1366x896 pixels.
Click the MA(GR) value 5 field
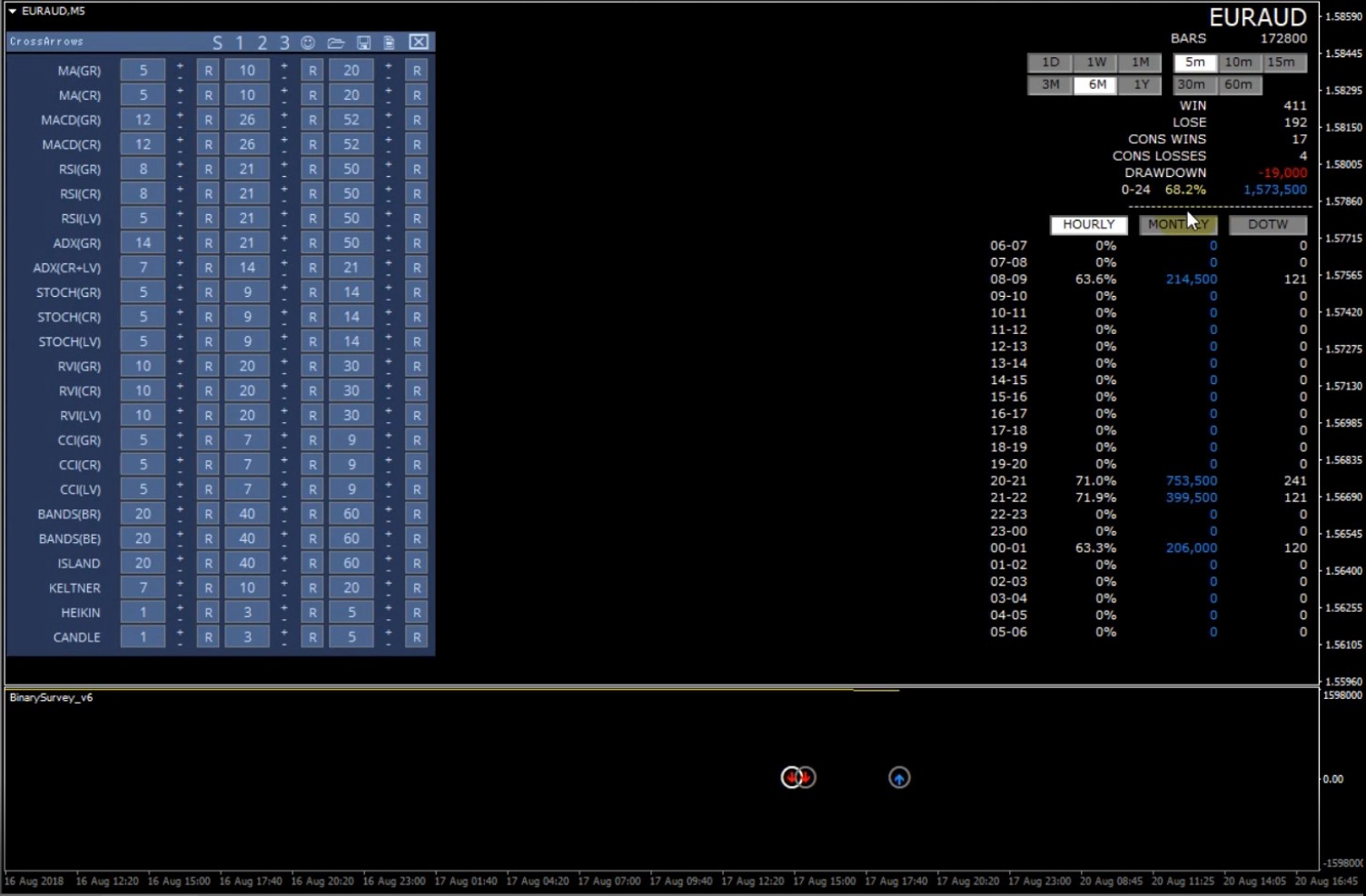(143, 70)
